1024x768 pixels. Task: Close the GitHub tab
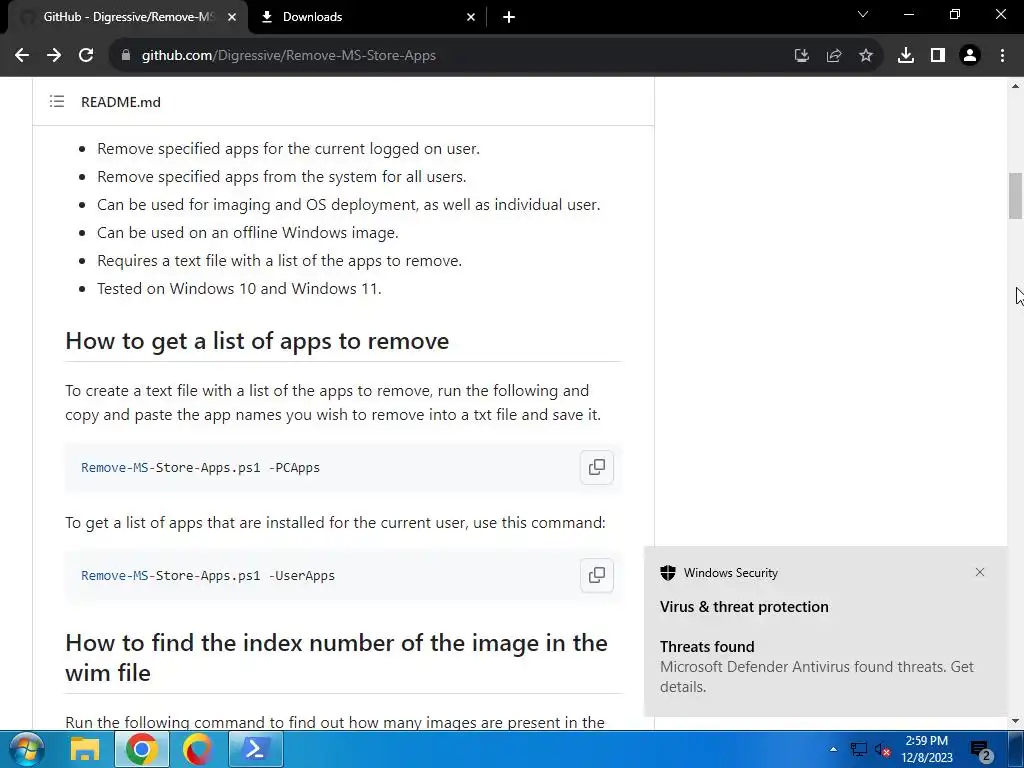pyautogui.click(x=232, y=17)
